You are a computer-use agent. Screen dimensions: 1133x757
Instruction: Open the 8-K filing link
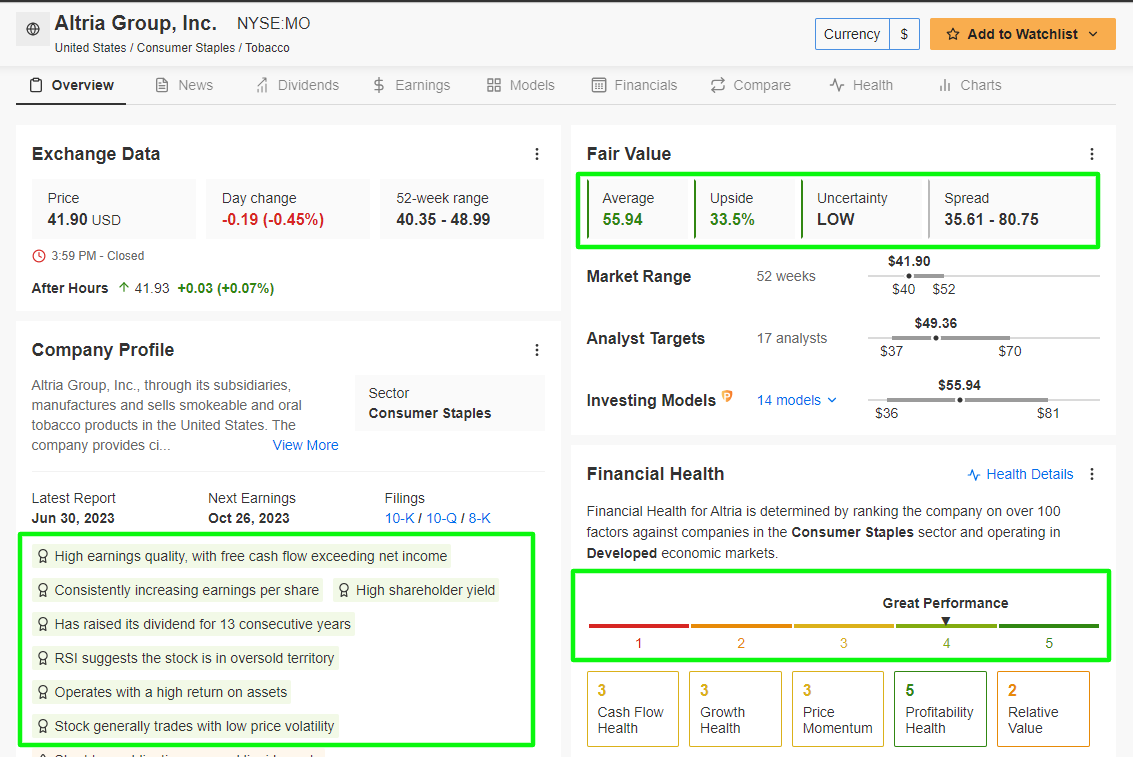pos(479,518)
